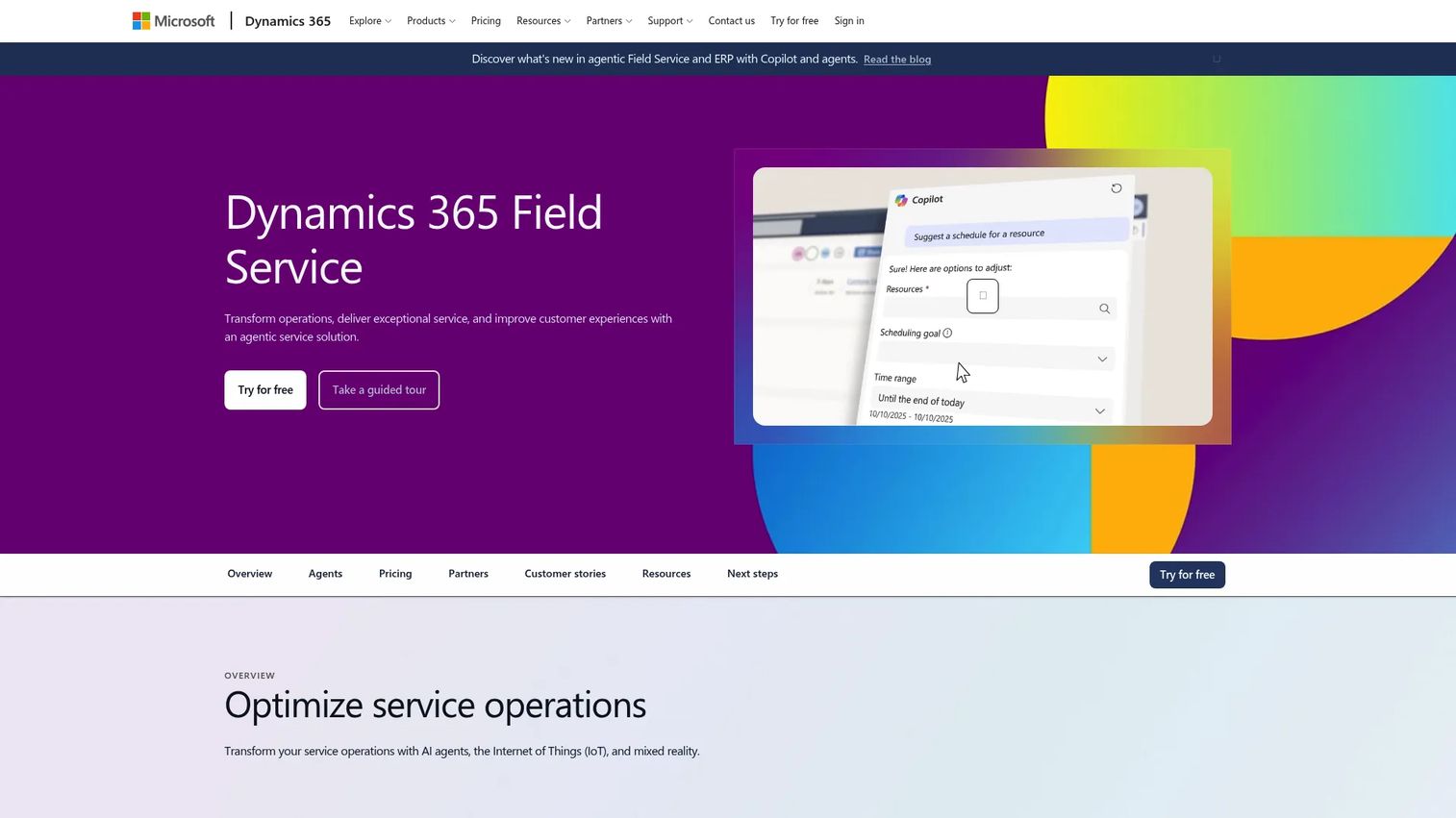Click the Optimize service operations heading
Image resolution: width=1456 pixels, height=818 pixels.
436,705
